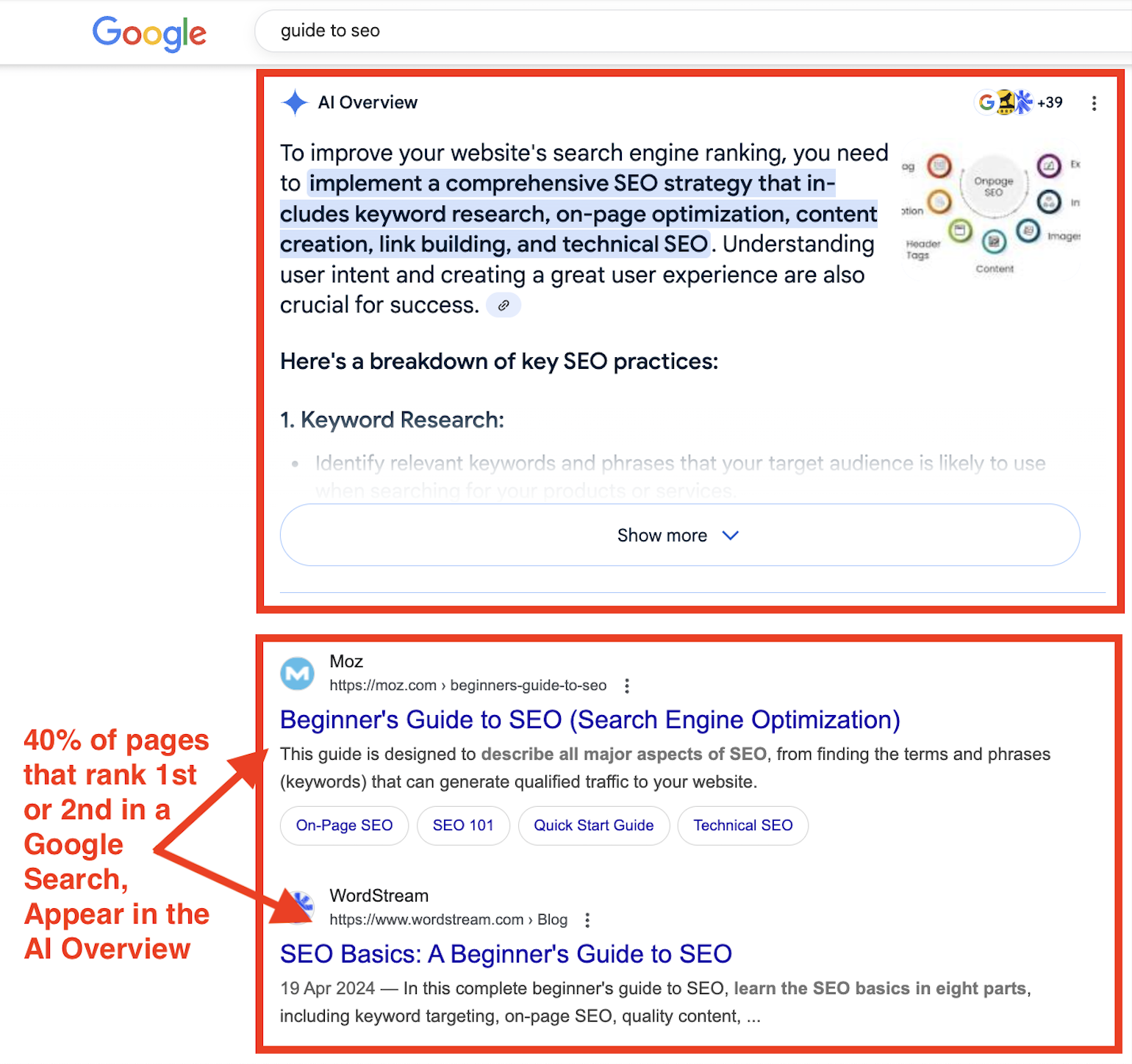Expand the AI Overview with Show more
The width and height of the screenshot is (1132, 1064).
pos(680,535)
